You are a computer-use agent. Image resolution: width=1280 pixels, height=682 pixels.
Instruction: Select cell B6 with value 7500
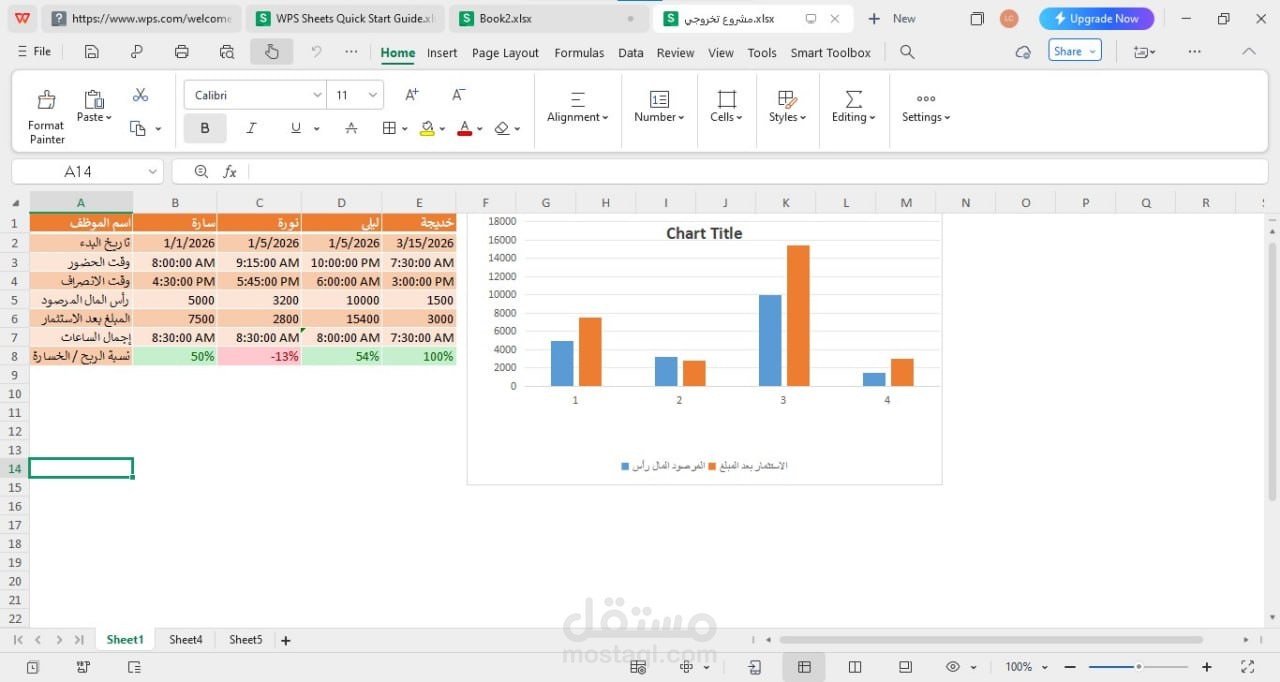[175, 319]
